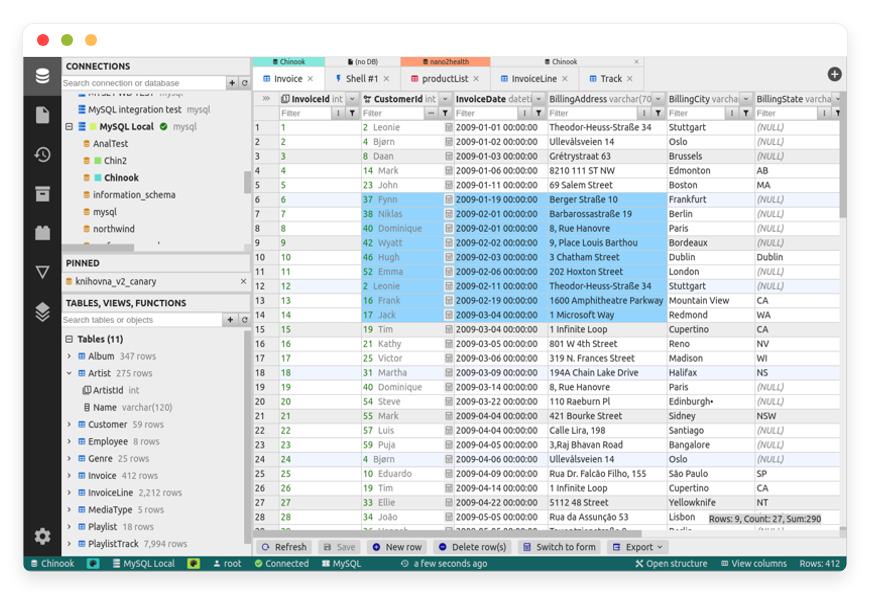
Task: Collapse the Tables (11) group
Action: point(69,339)
